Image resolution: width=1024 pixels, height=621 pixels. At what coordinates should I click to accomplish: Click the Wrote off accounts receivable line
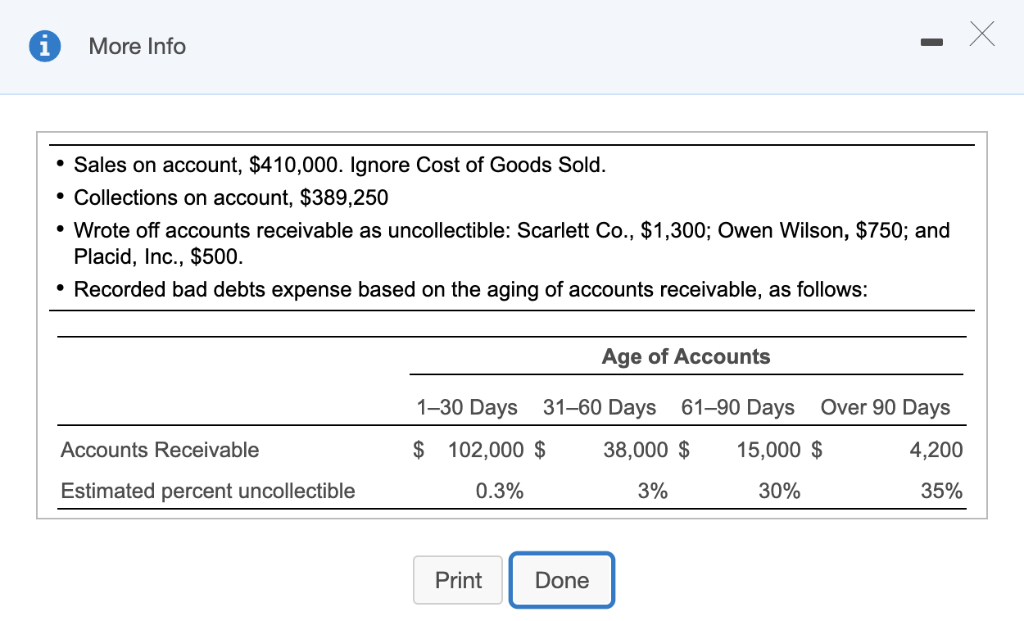point(511,243)
